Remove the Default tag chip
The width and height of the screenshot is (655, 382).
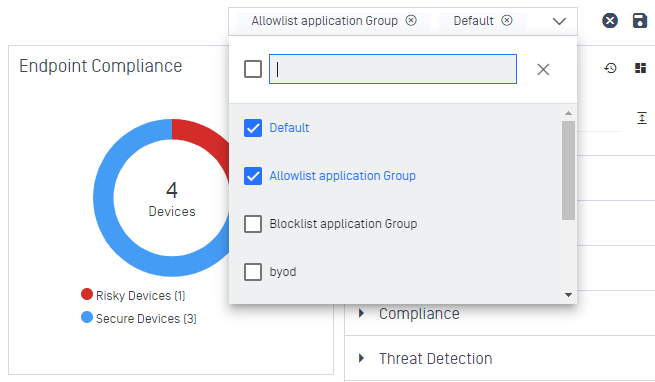507,20
